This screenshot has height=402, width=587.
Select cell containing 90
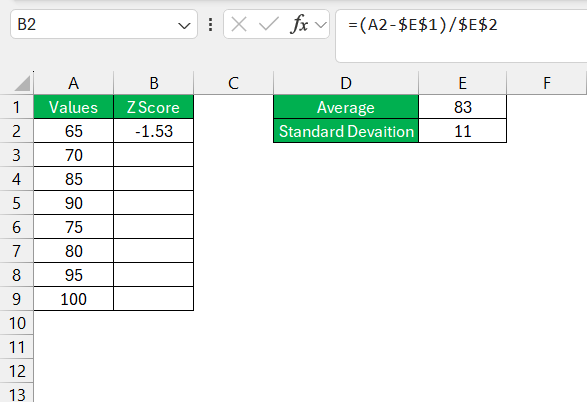coord(73,203)
